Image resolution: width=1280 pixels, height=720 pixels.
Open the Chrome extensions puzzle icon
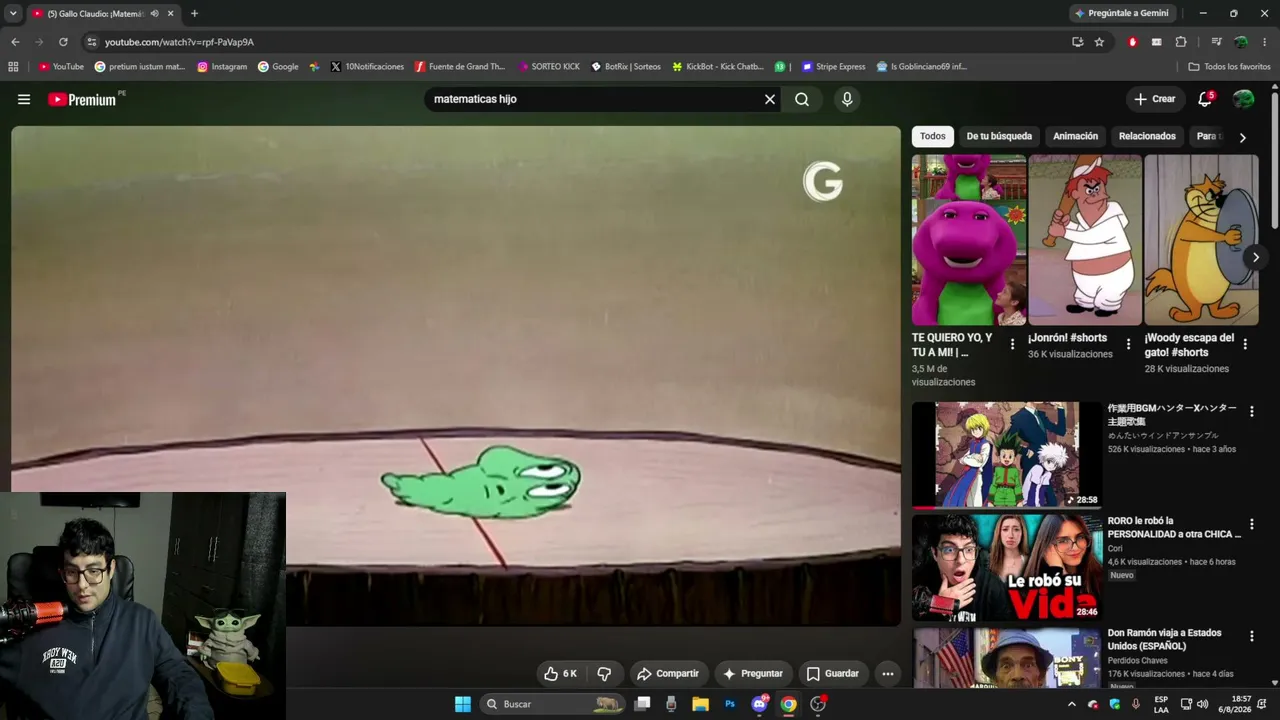tap(1181, 42)
